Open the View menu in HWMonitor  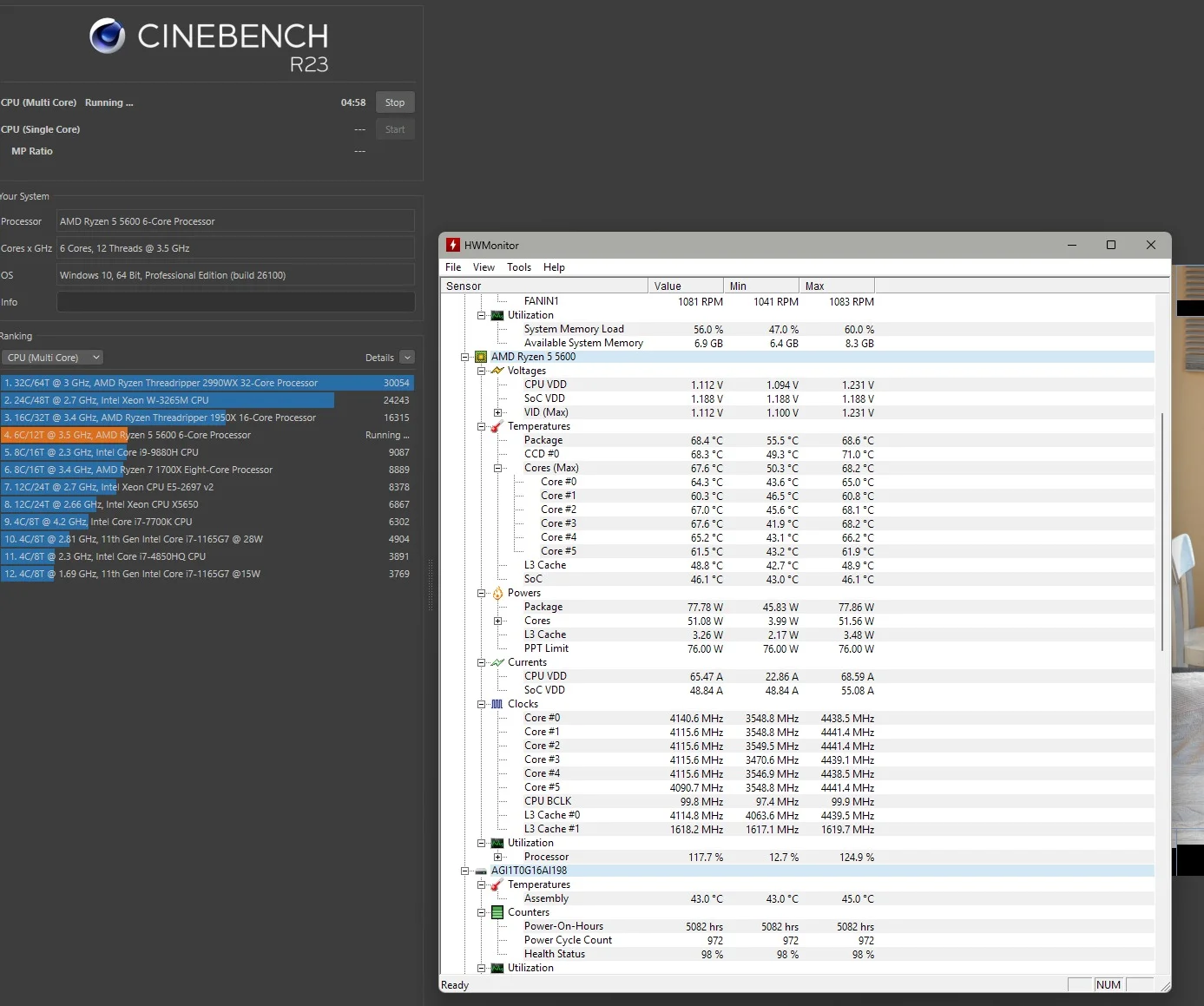pyautogui.click(x=484, y=267)
